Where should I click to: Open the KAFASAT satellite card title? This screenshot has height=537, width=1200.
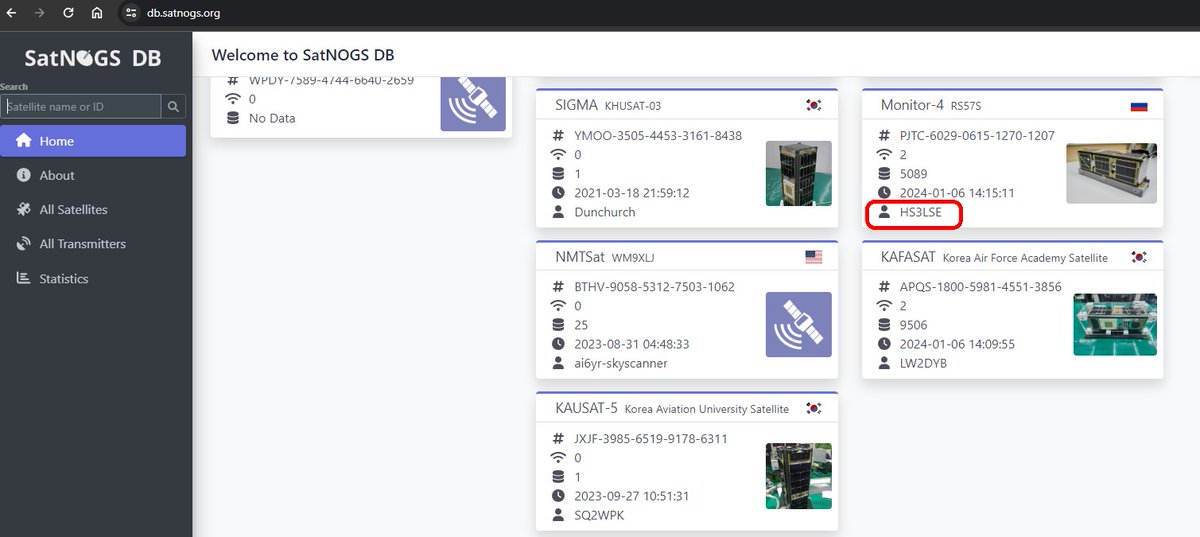tap(908, 257)
